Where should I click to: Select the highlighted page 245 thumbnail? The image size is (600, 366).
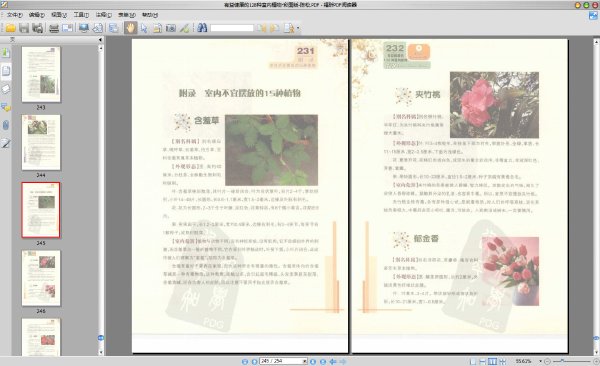tap(41, 210)
